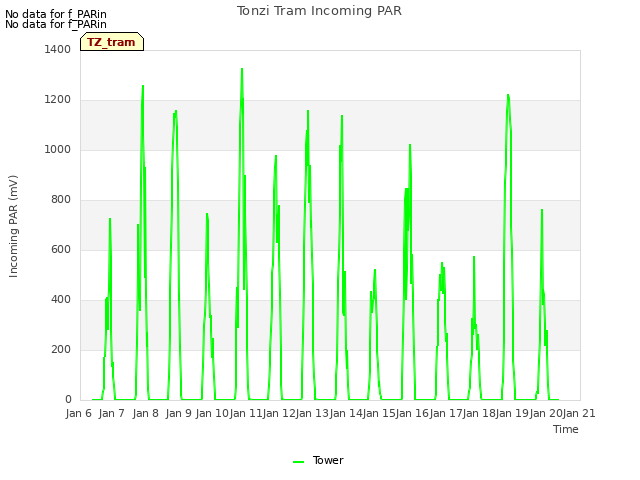Click the 'Jan 18' x-axis date label

point(479,413)
